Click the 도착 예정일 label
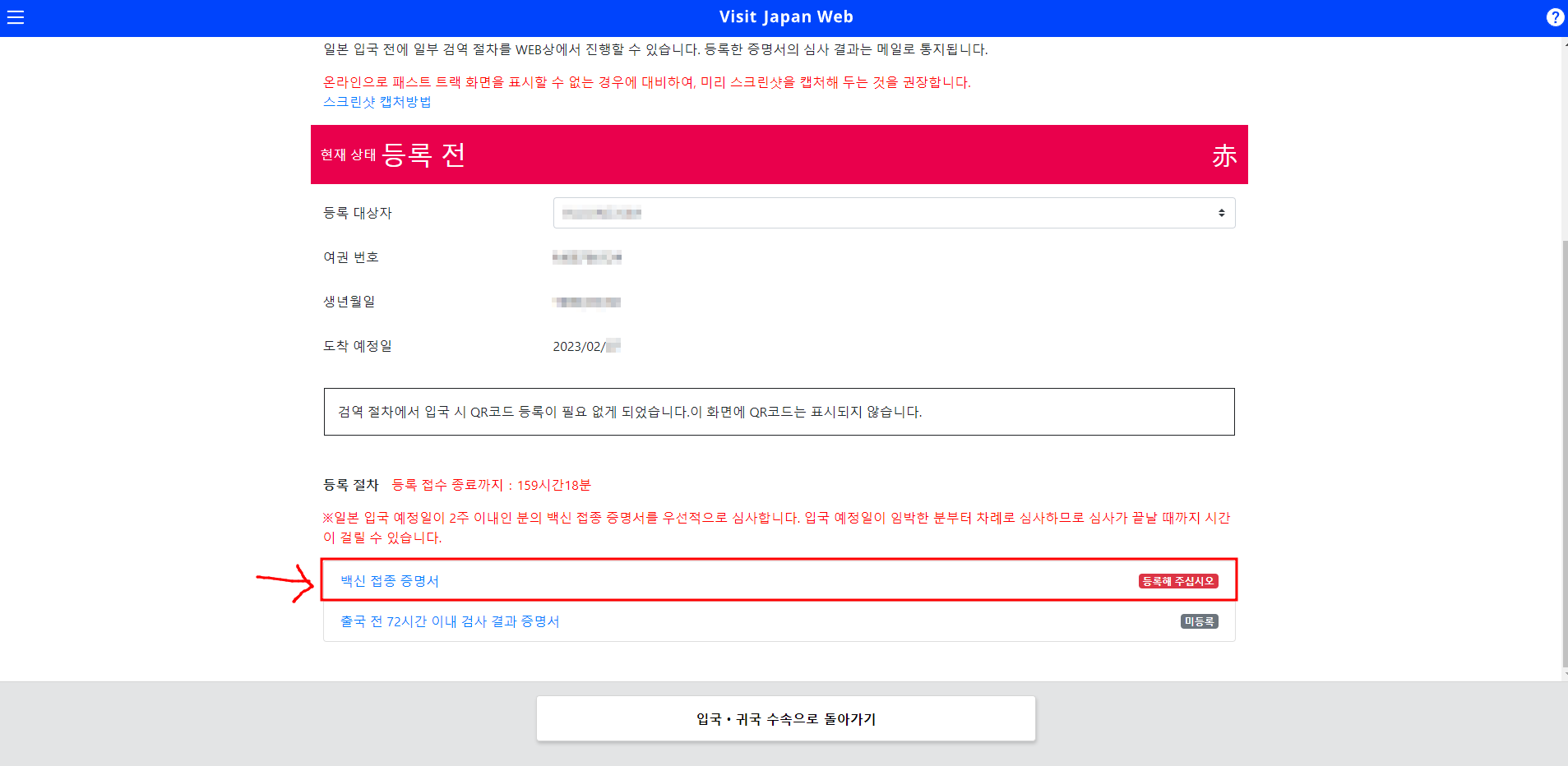1568x766 pixels. tap(358, 346)
